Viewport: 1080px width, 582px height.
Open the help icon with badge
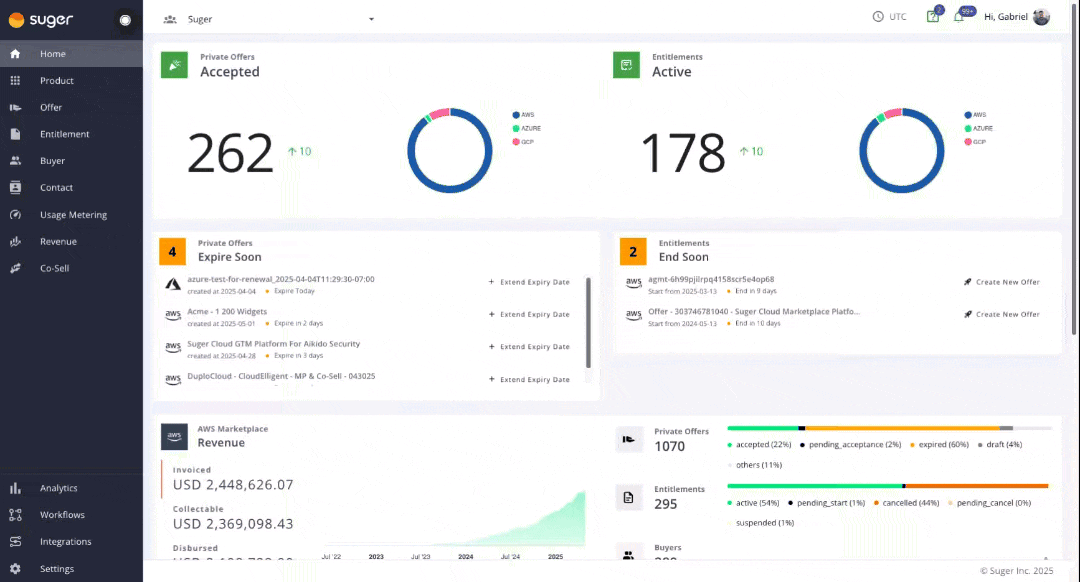click(934, 15)
